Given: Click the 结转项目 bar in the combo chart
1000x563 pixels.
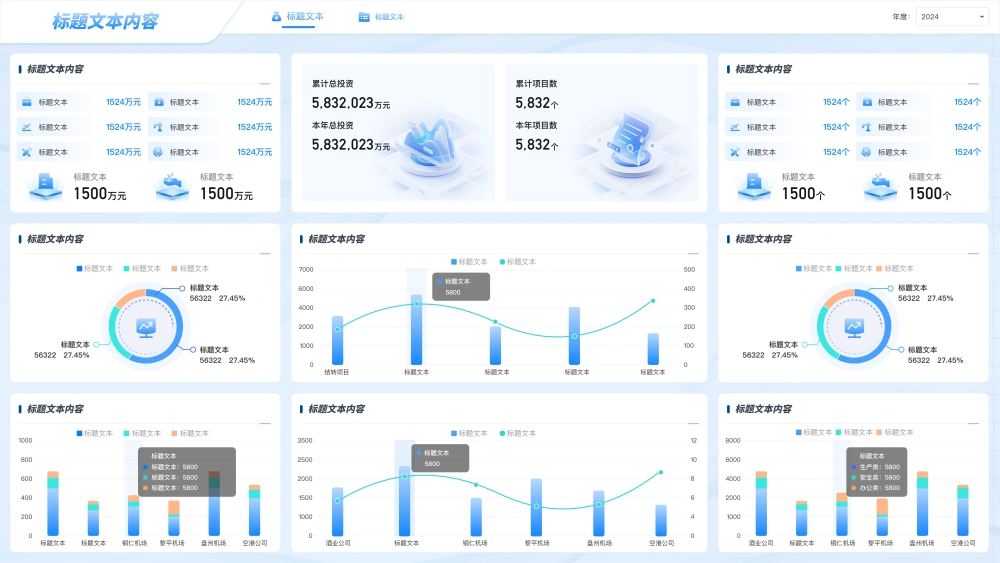Looking at the screenshot, I should coord(337,340).
